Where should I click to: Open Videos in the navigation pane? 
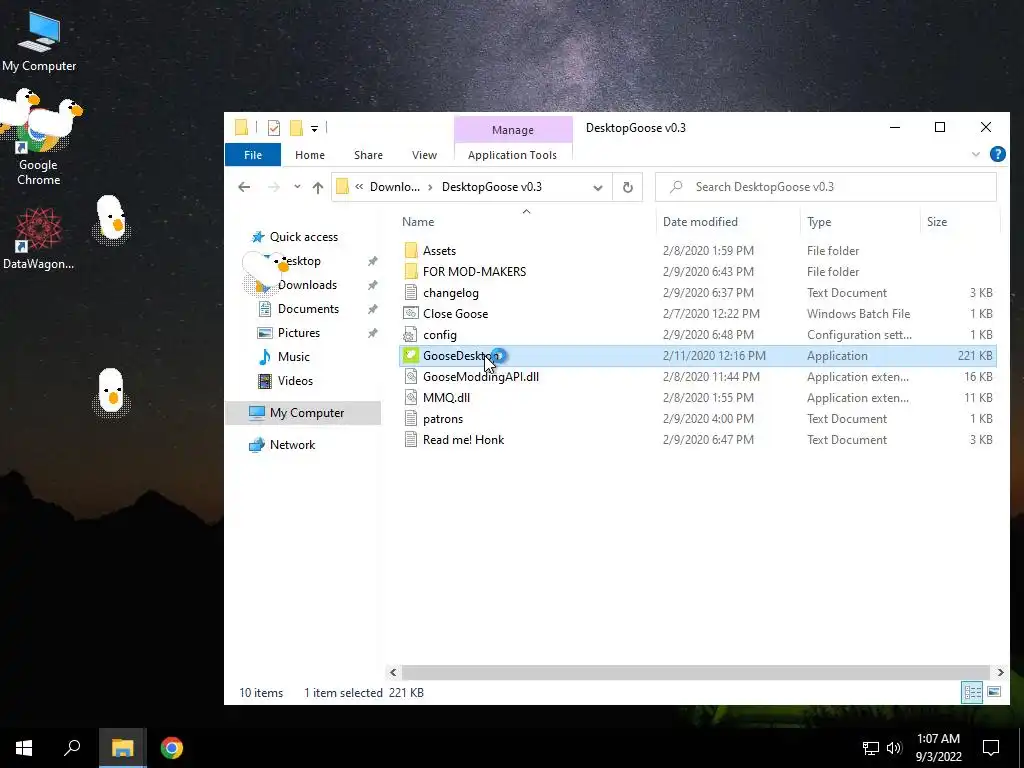tap(295, 381)
